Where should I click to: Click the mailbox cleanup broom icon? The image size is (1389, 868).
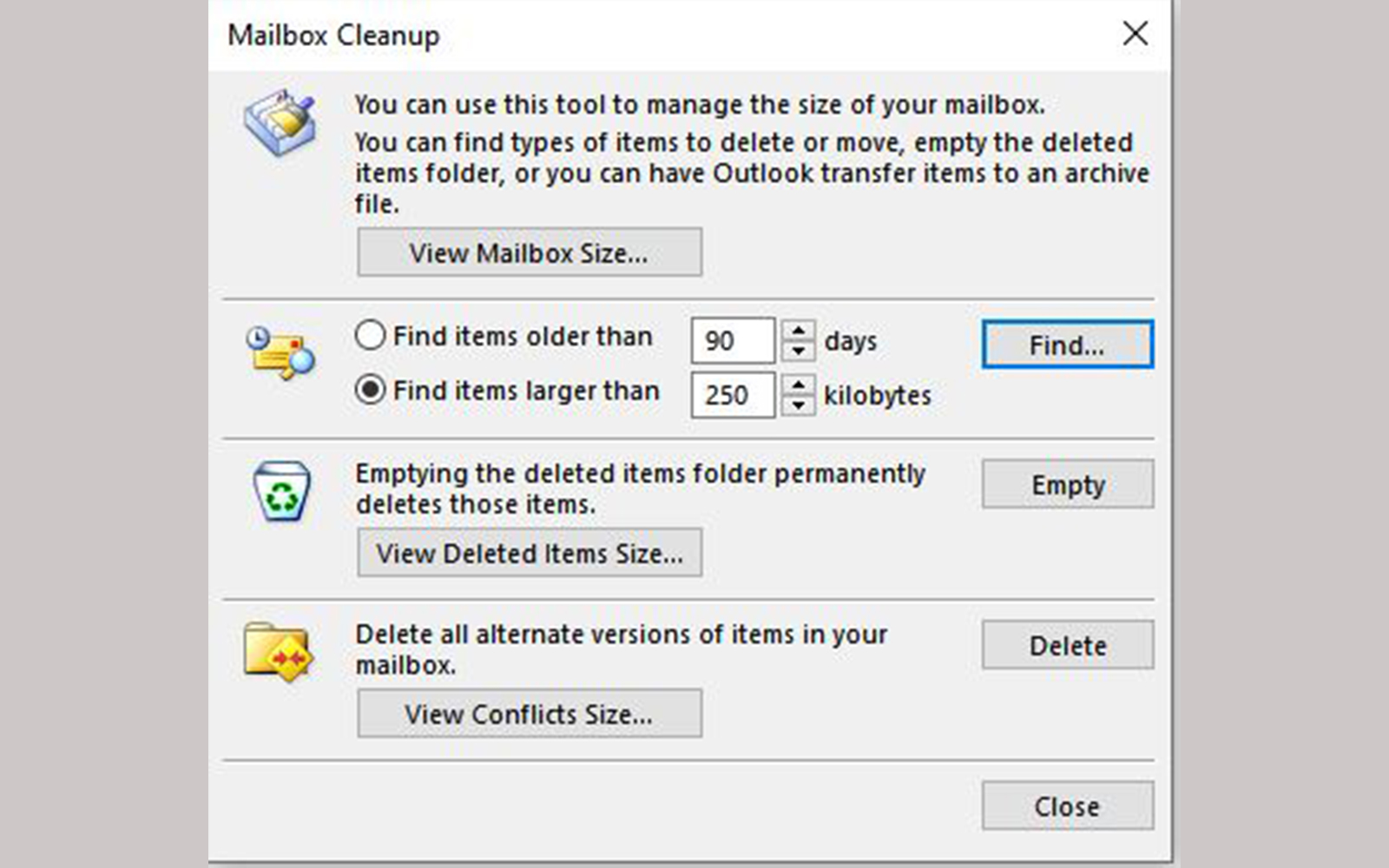(x=280, y=122)
